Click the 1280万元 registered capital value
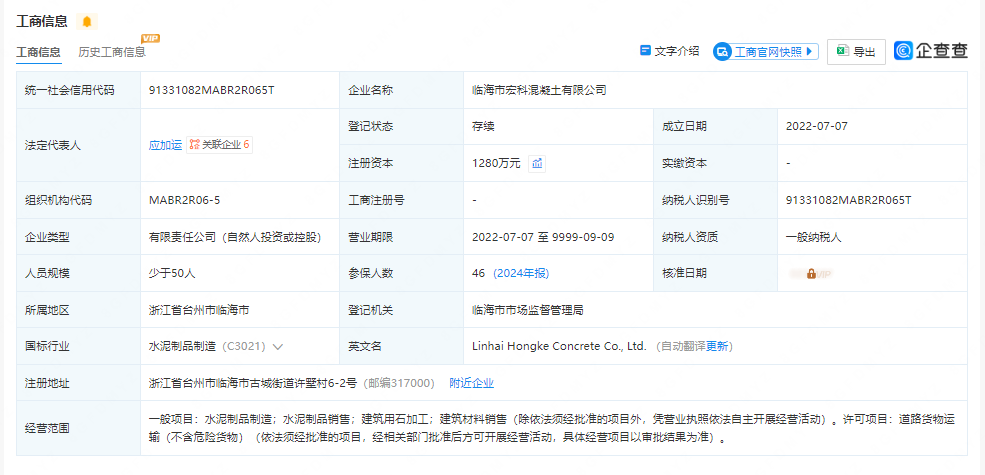This screenshot has width=985, height=475. [x=496, y=163]
